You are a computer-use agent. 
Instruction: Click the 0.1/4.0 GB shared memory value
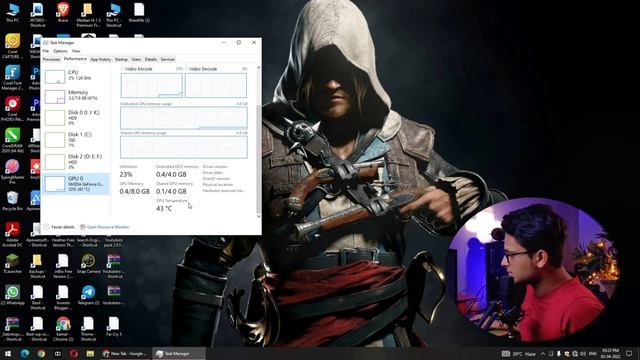171,191
